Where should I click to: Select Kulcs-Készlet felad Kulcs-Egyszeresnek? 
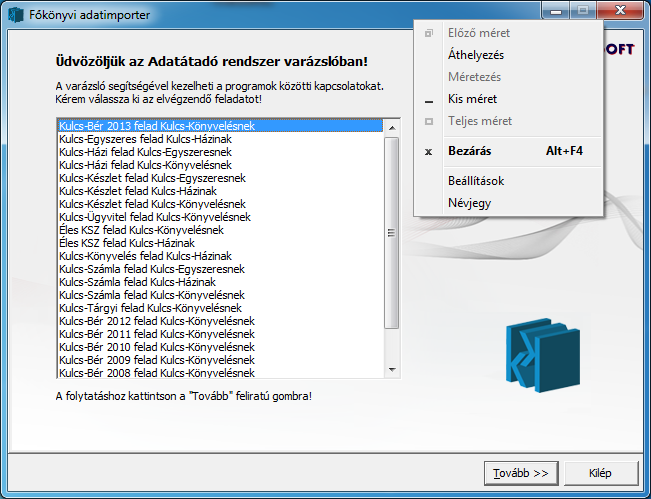tap(220, 178)
